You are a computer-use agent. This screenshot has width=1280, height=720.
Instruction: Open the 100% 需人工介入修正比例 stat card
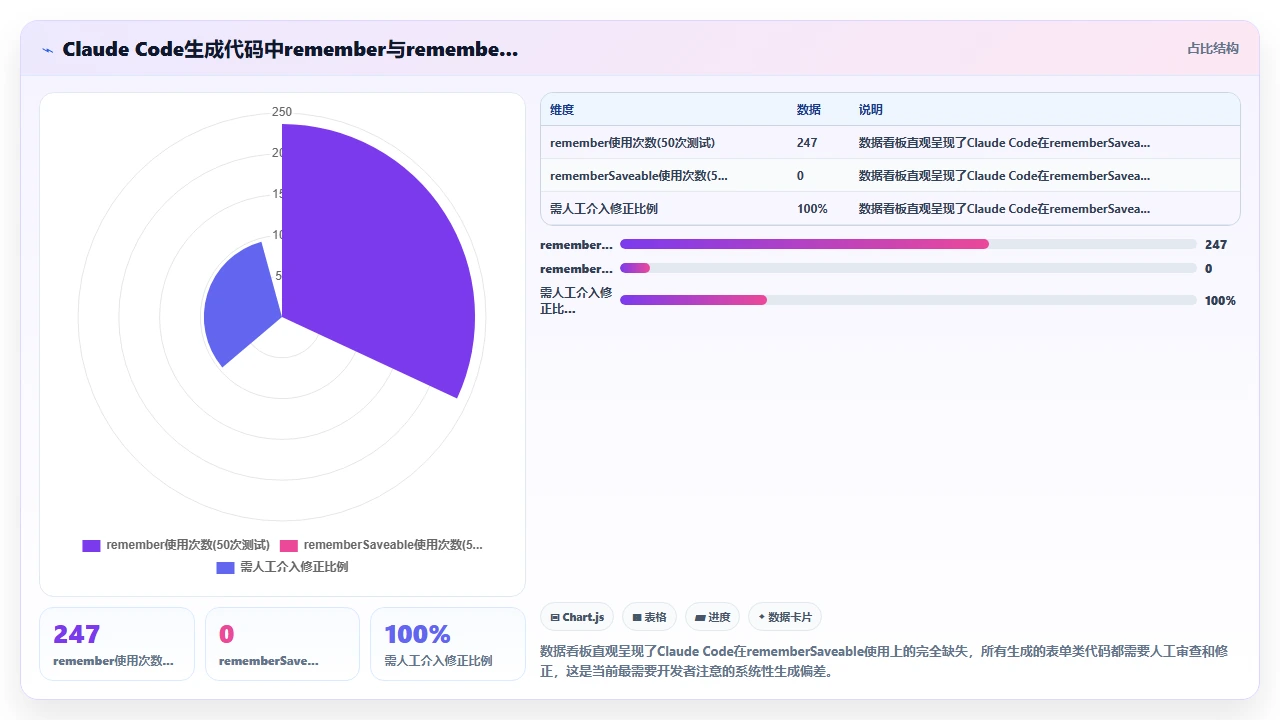(448, 644)
